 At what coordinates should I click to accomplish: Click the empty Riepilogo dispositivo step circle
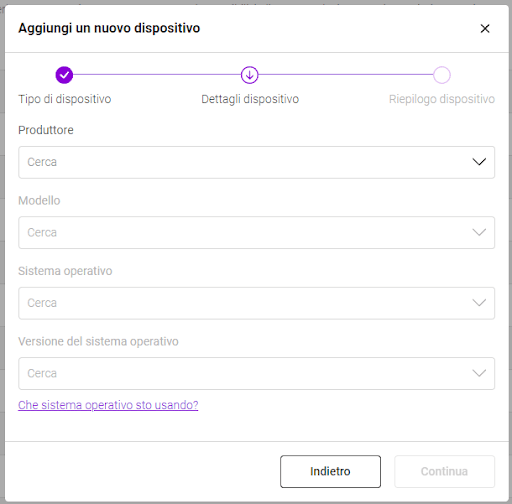point(442,75)
